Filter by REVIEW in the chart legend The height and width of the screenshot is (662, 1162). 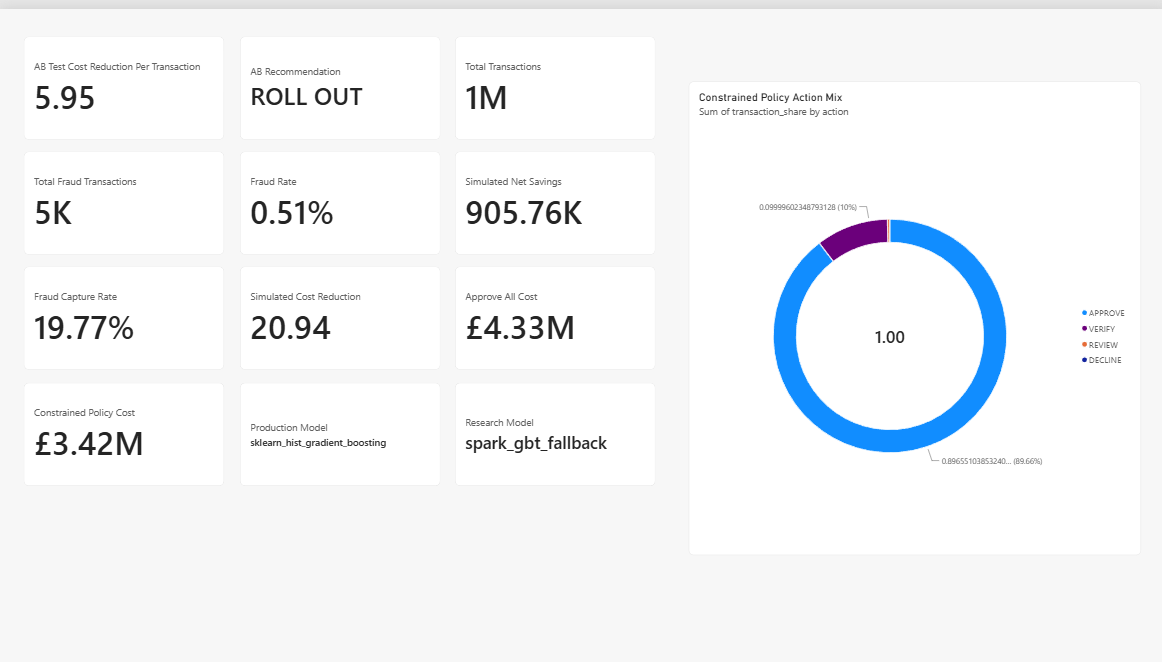click(1100, 345)
